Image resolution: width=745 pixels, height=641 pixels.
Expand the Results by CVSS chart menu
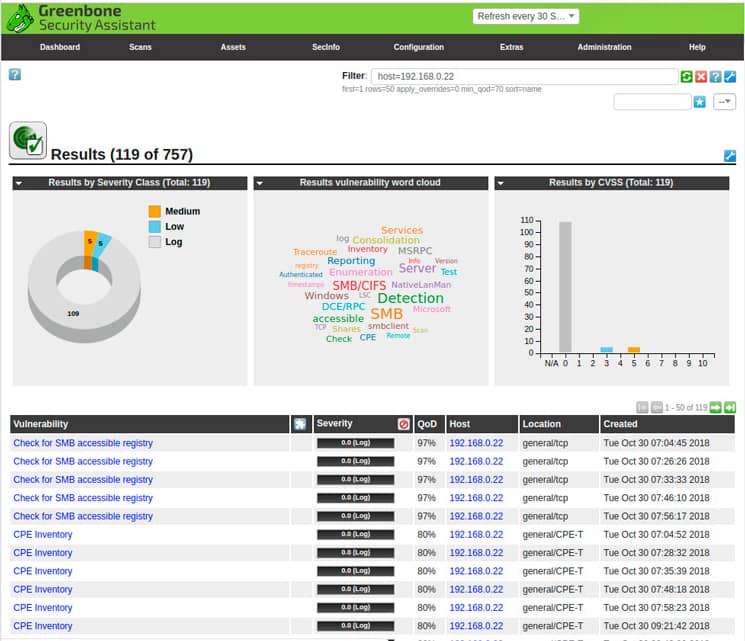click(501, 183)
